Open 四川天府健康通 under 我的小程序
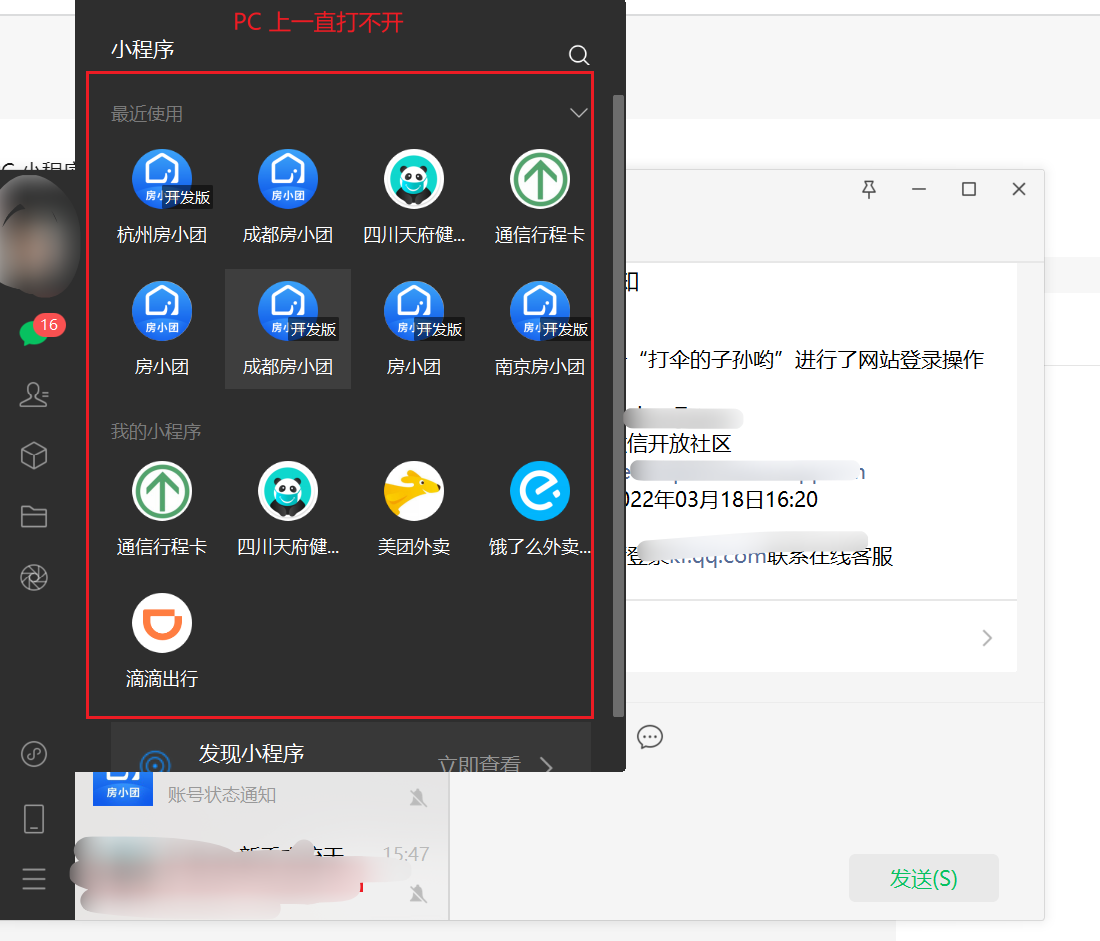Screen dimensions: 1100x941 tap(288, 509)
